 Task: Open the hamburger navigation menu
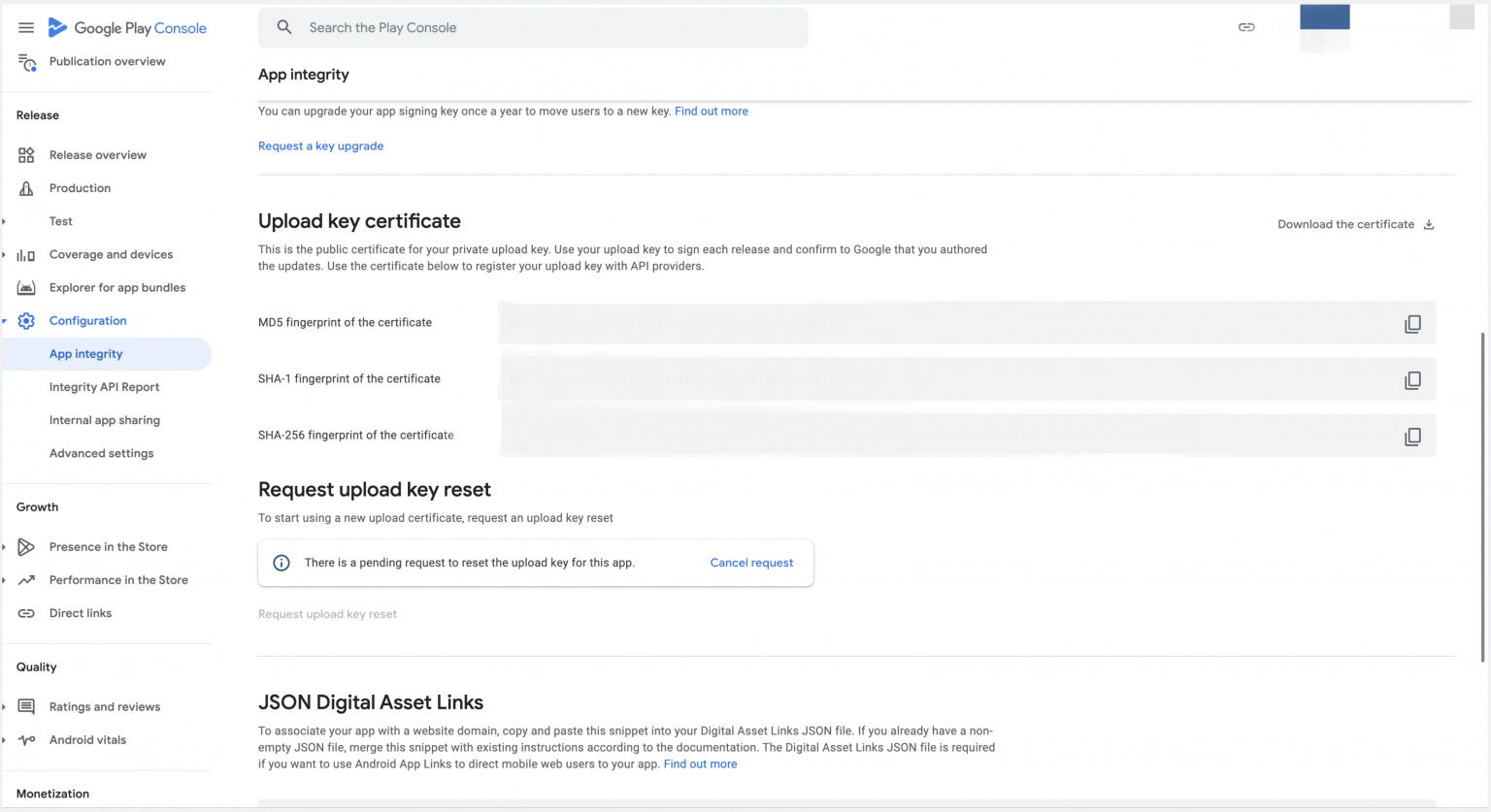[26, 28]
